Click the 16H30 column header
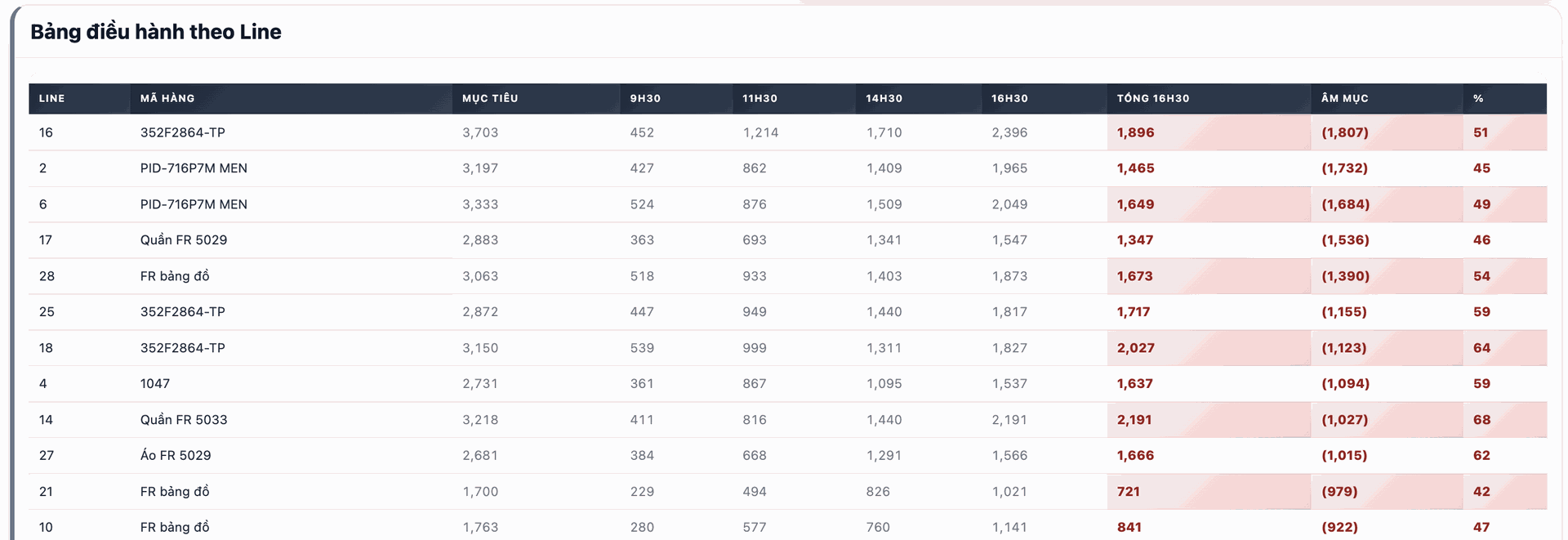 pyautogui.click(x=1009, y=98)
